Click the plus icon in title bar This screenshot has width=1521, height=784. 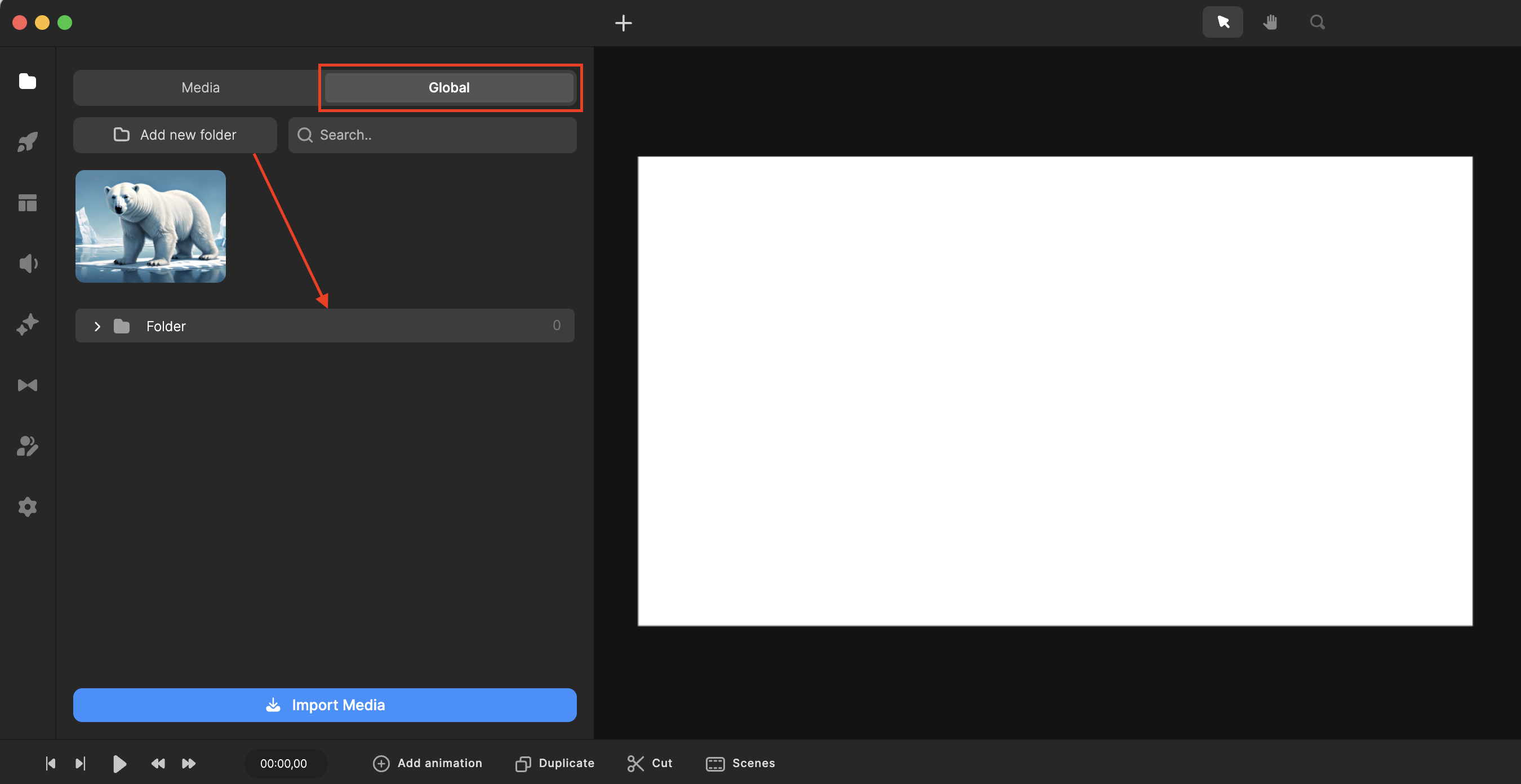pos(623,23)
